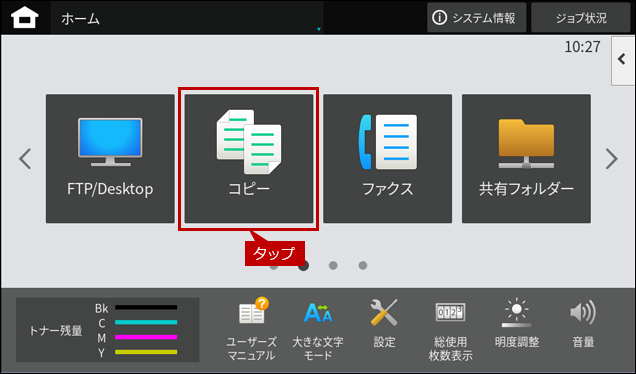Screen dimensions: 636x374
Task: Open the 共有フォルダー shared folder tile
Action: [526, 159]
